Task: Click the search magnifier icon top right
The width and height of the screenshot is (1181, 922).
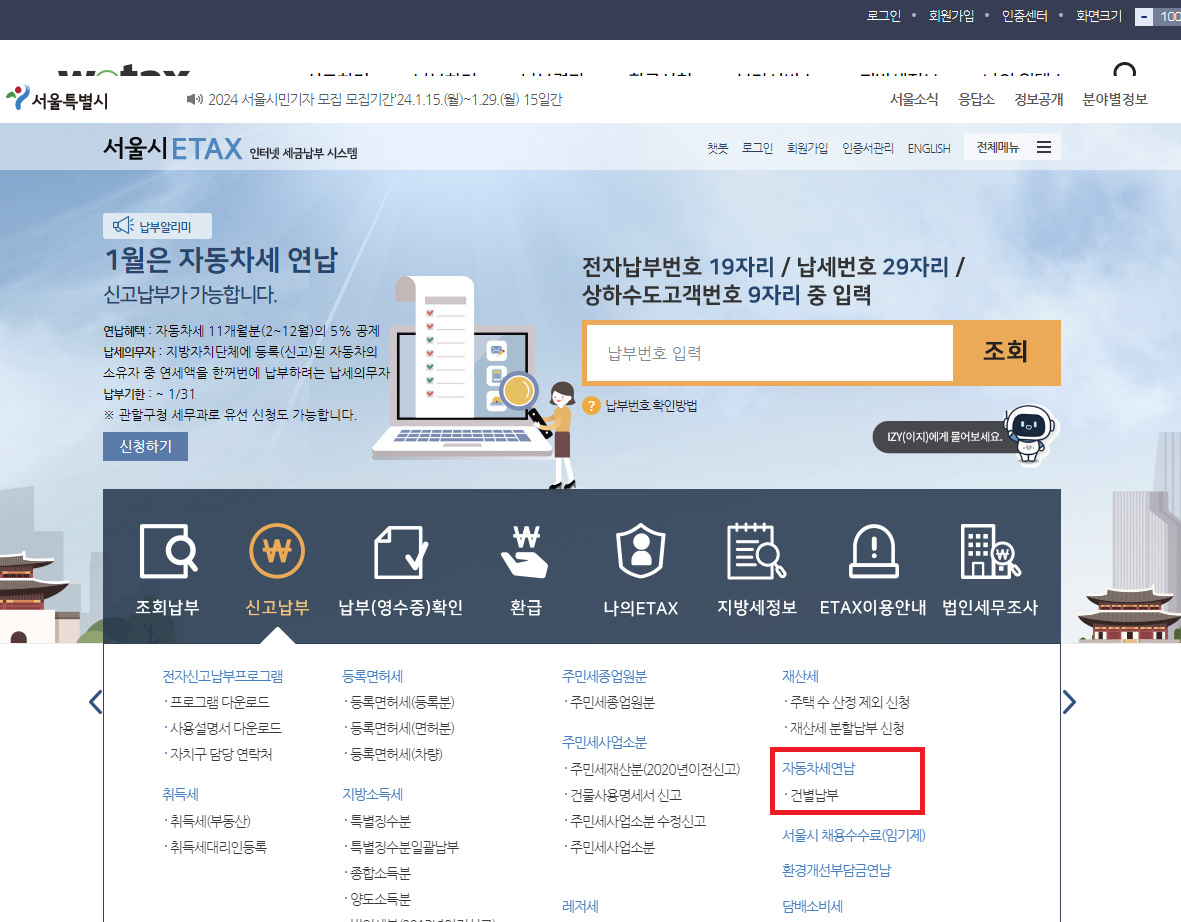Action: (1125, 73)
